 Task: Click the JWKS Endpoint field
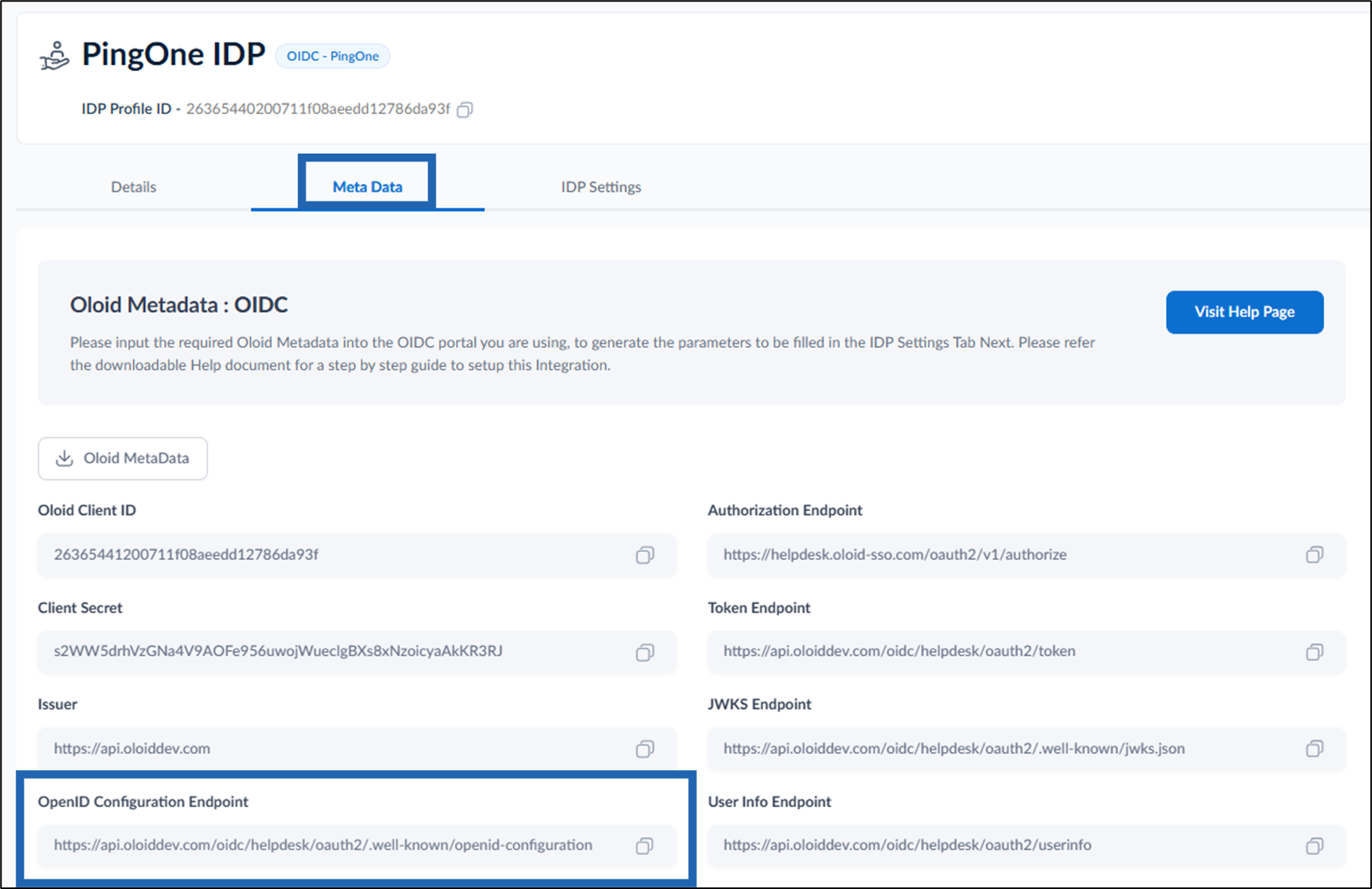[x=1026, y=749]
